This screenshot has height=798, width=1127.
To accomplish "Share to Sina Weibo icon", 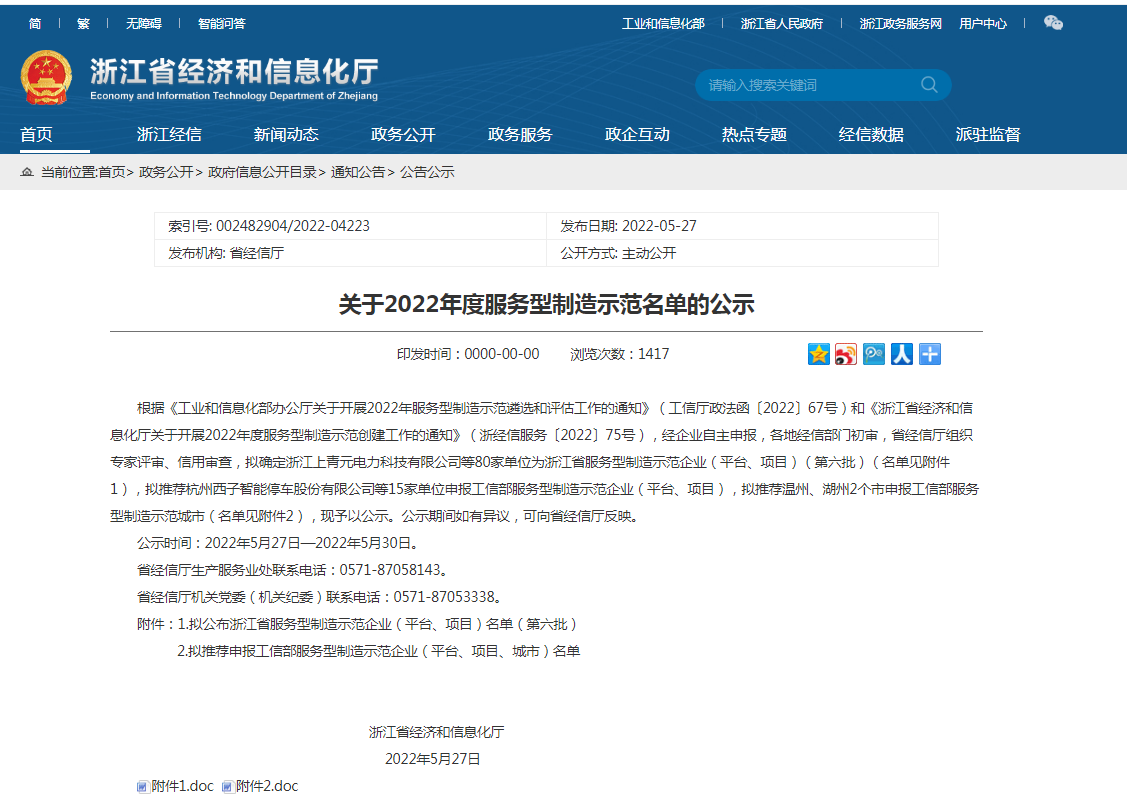I will pos(846,354).
